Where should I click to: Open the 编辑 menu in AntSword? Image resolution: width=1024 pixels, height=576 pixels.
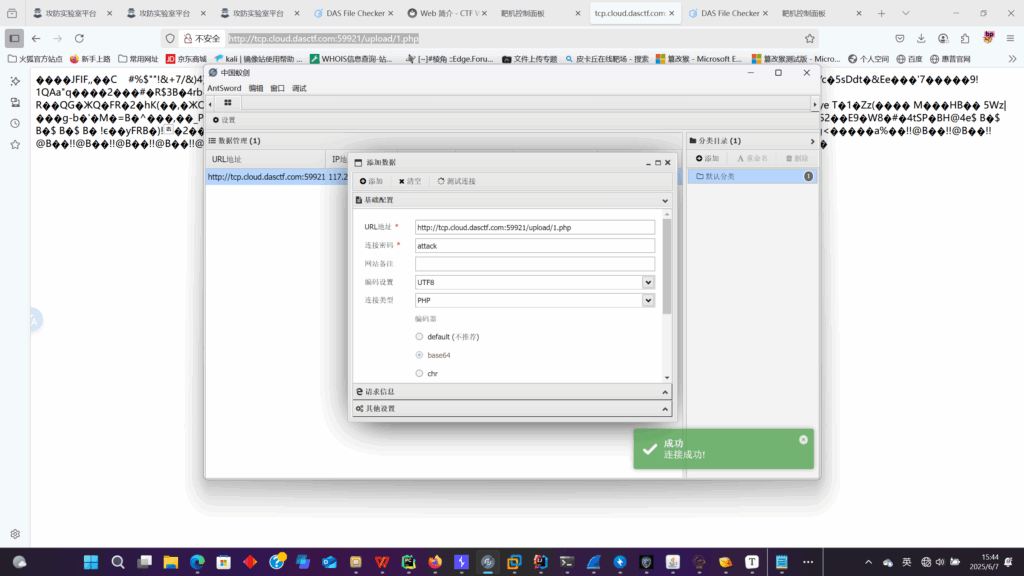(256, 88)
